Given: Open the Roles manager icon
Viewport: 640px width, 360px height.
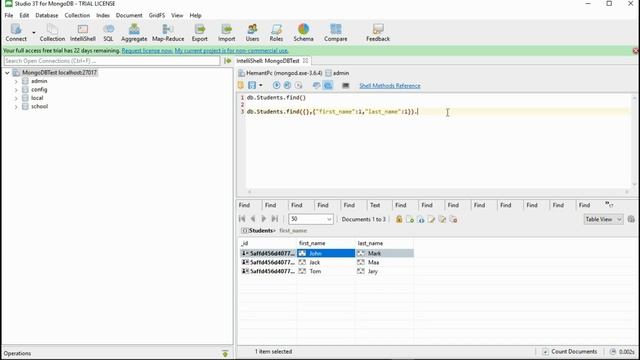Looking at the screenshot, I should coord(276,33).
